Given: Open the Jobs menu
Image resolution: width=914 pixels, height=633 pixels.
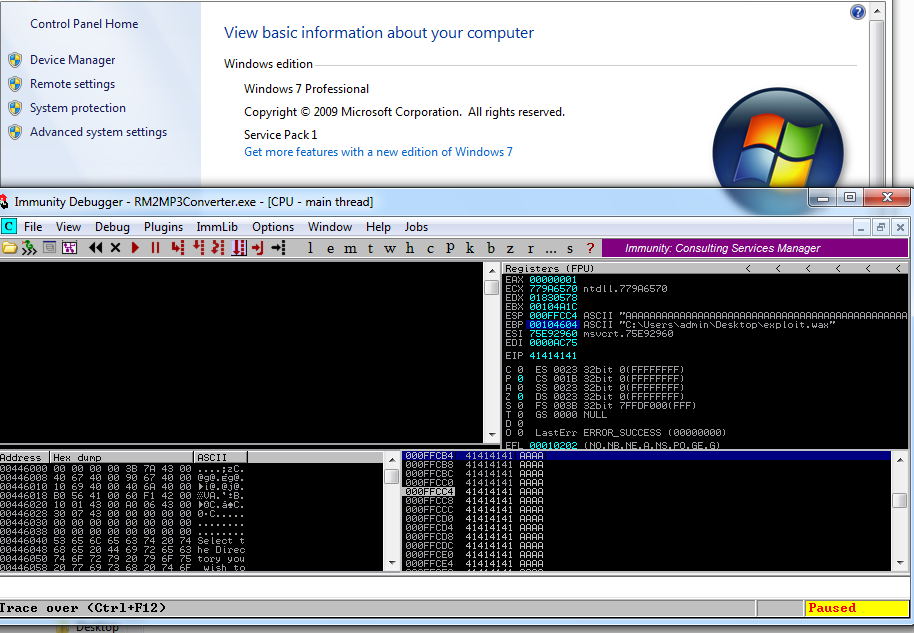Looking at the screenshot, I should click(x=416, y=227).
